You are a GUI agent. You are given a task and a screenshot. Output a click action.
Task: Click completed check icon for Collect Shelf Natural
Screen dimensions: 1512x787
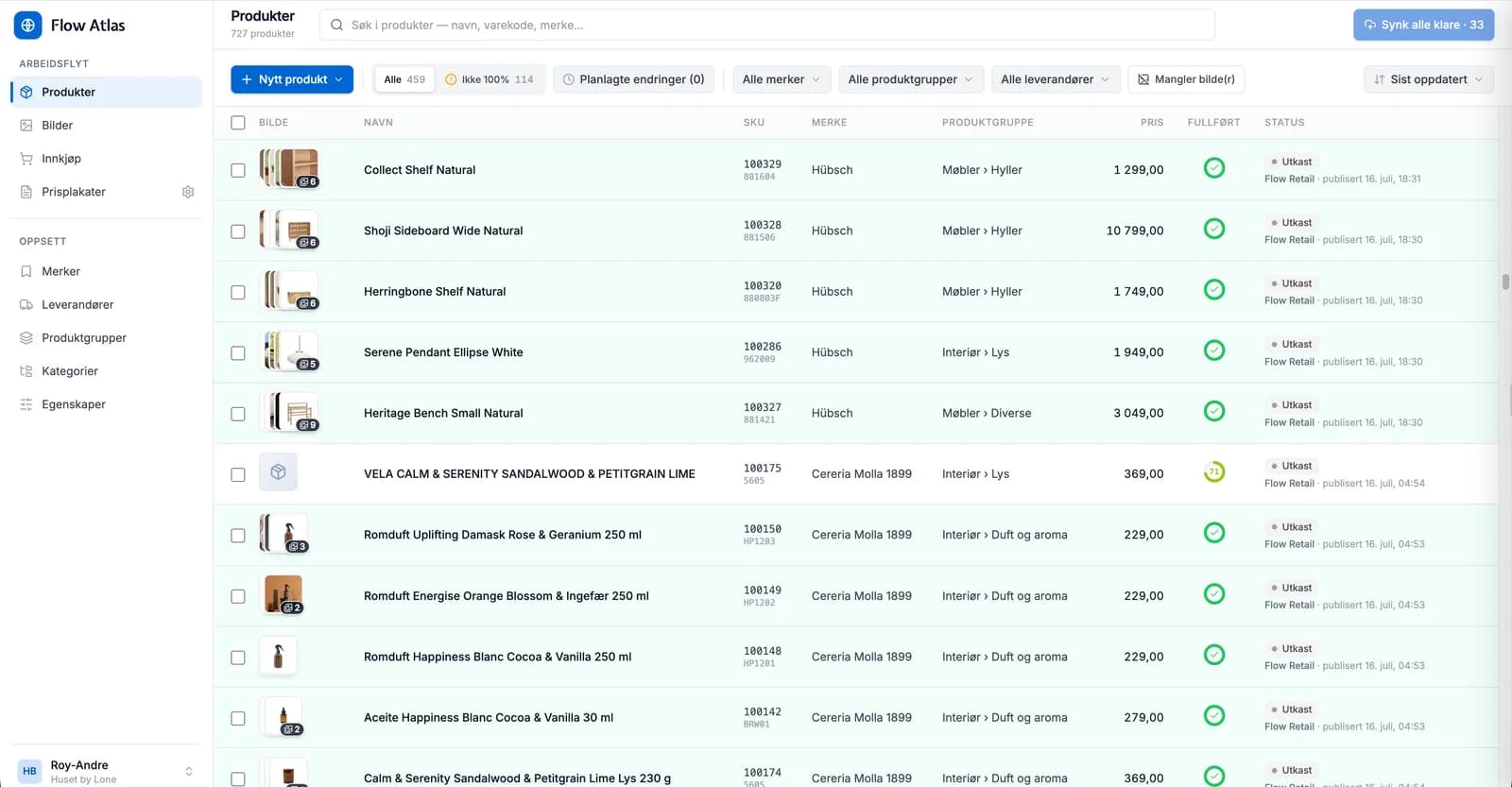(x=1214, y=168)
